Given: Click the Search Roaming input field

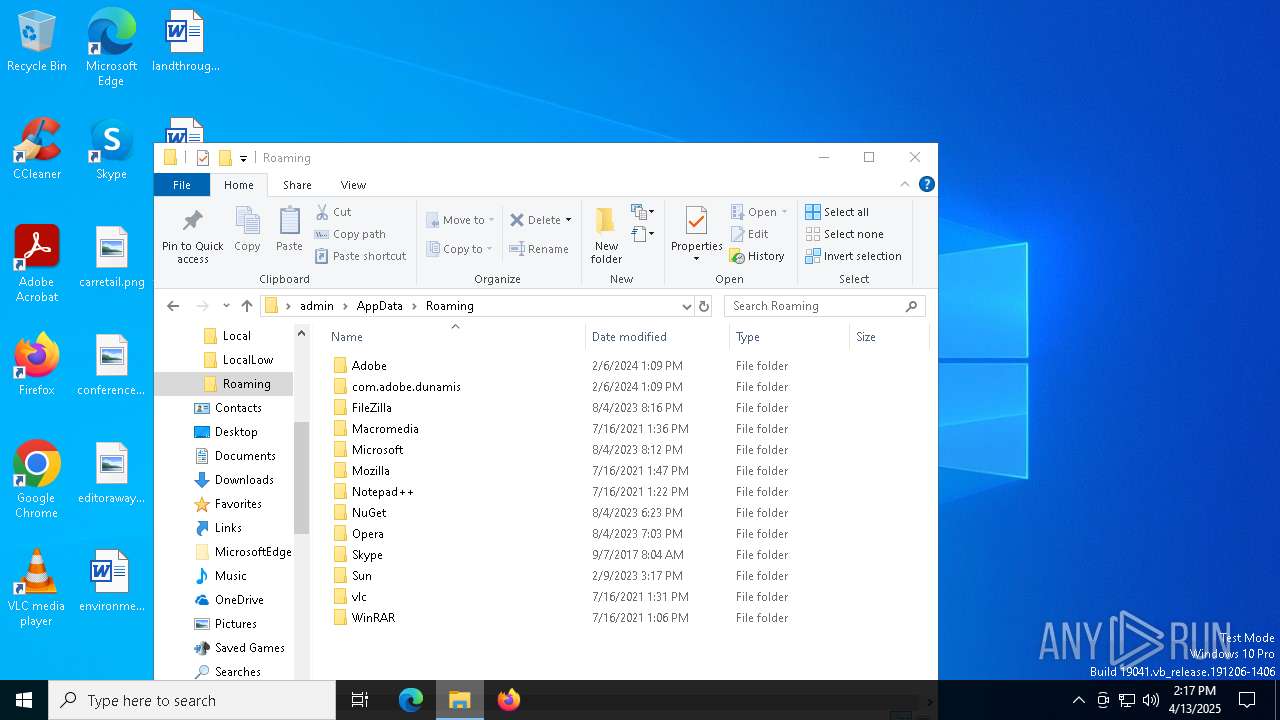Looking at the screenshot, I should point(824,306).
